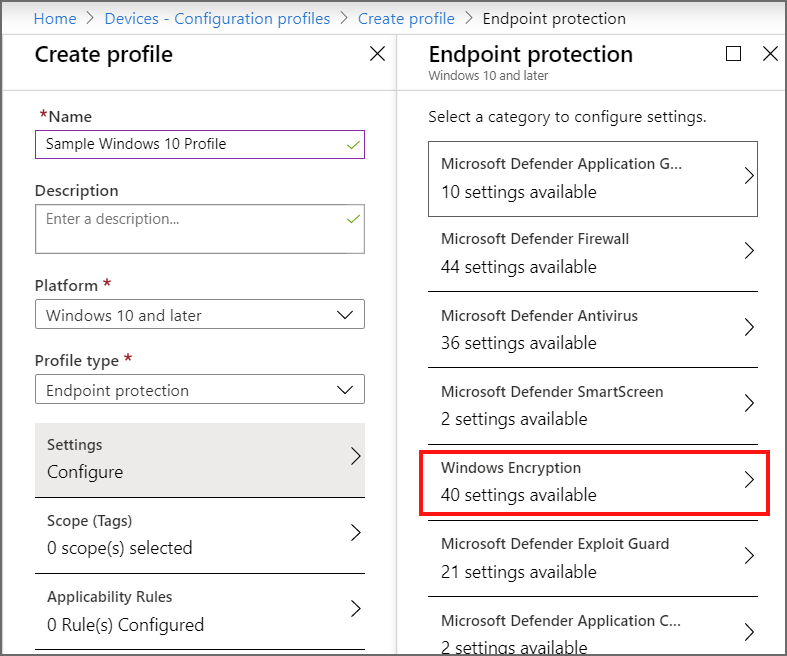Expand Microsoft Defender Exploit Guard chevron
This screenshot has width=787, height=656.
coord(749,556)
